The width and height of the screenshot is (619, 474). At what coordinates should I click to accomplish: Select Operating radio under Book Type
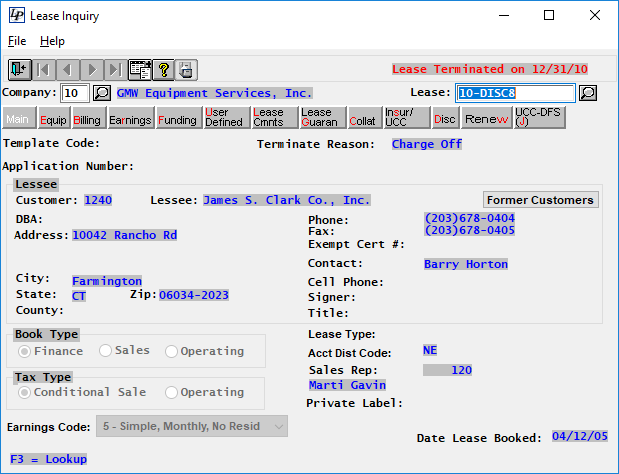(171, 351)
